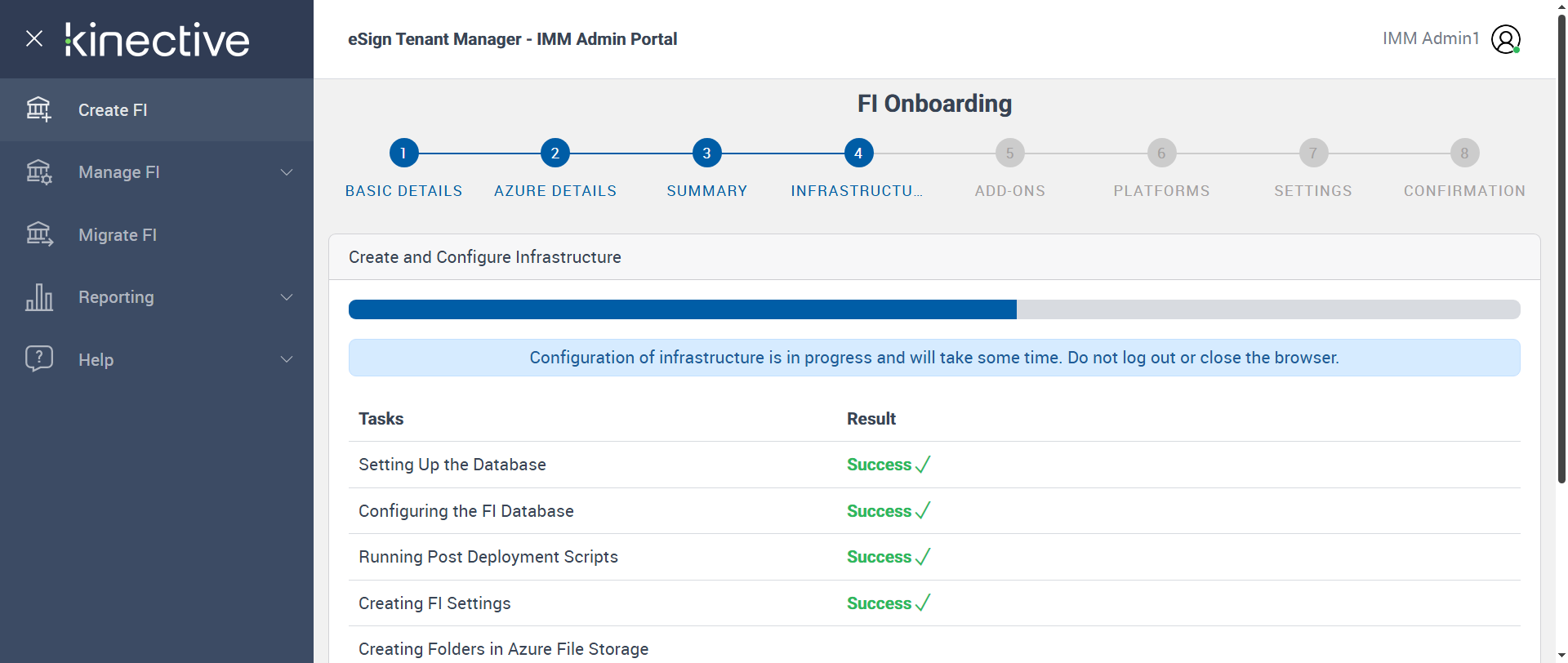Click 'Creating FI Settings' task

coord(434,603)
